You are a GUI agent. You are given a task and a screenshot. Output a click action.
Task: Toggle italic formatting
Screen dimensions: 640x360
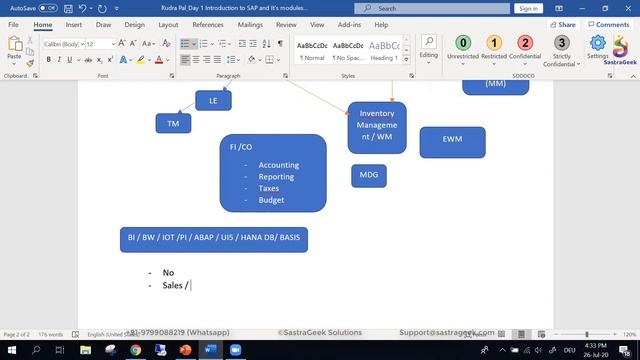[59, 60]
